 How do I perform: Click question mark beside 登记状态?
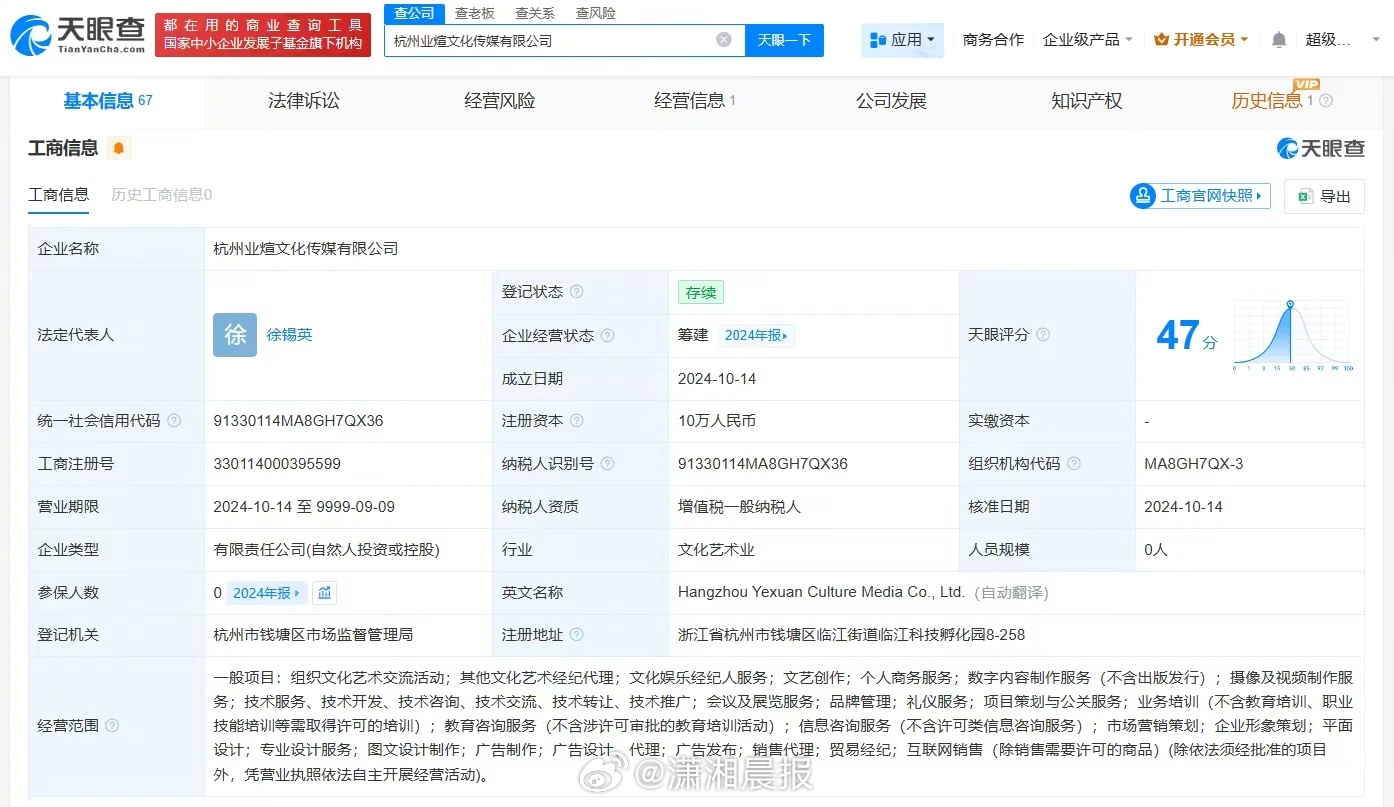tap(576, 292)
